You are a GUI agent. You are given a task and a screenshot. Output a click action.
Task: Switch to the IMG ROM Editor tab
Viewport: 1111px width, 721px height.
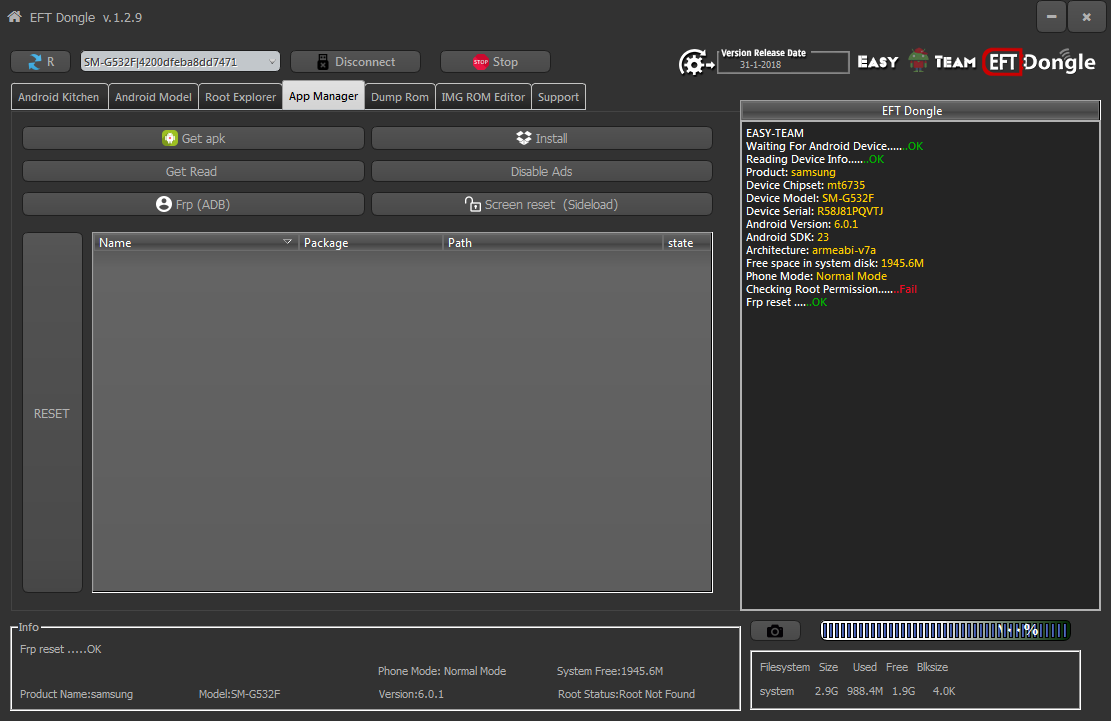click(x=483, y=97)
